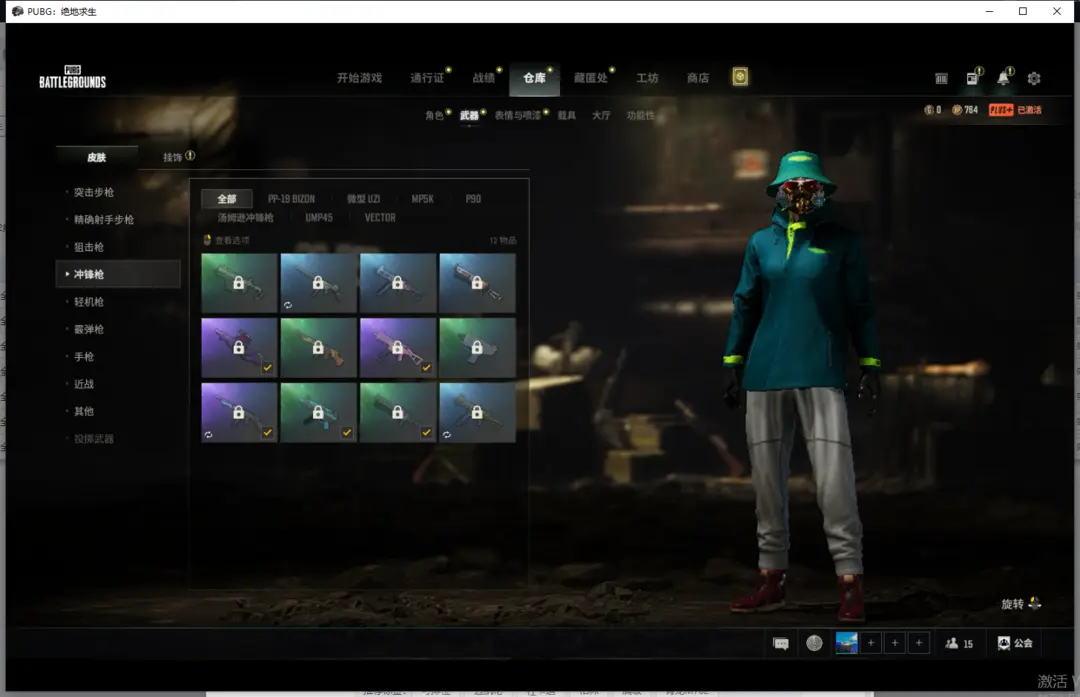This screenshot has height=697, width=1080.
Task: Toggle the checkmark on the bottom-row dark green skin
Action: [x=426, y=433]
